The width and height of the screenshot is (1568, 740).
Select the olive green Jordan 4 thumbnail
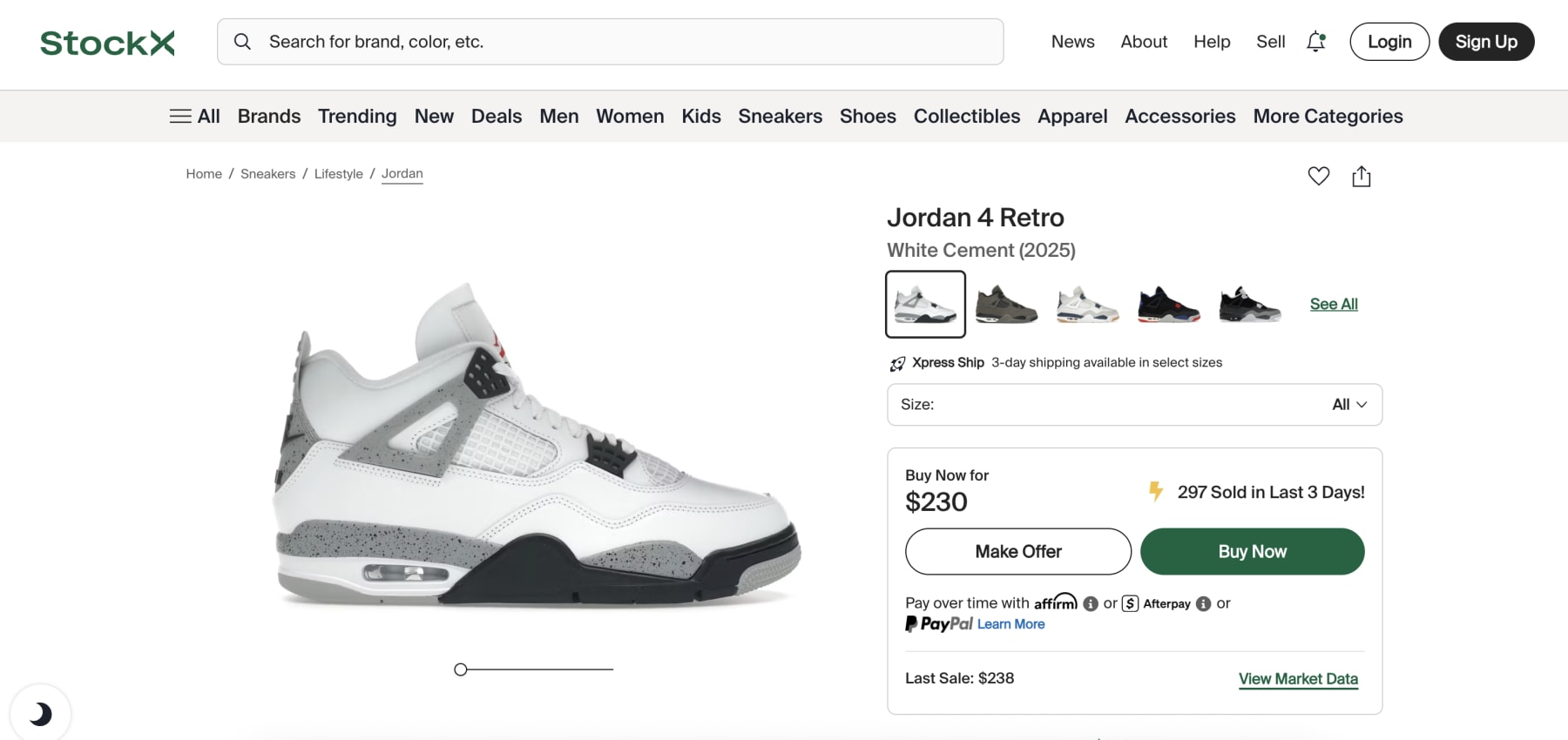[x=1006, y=305]
